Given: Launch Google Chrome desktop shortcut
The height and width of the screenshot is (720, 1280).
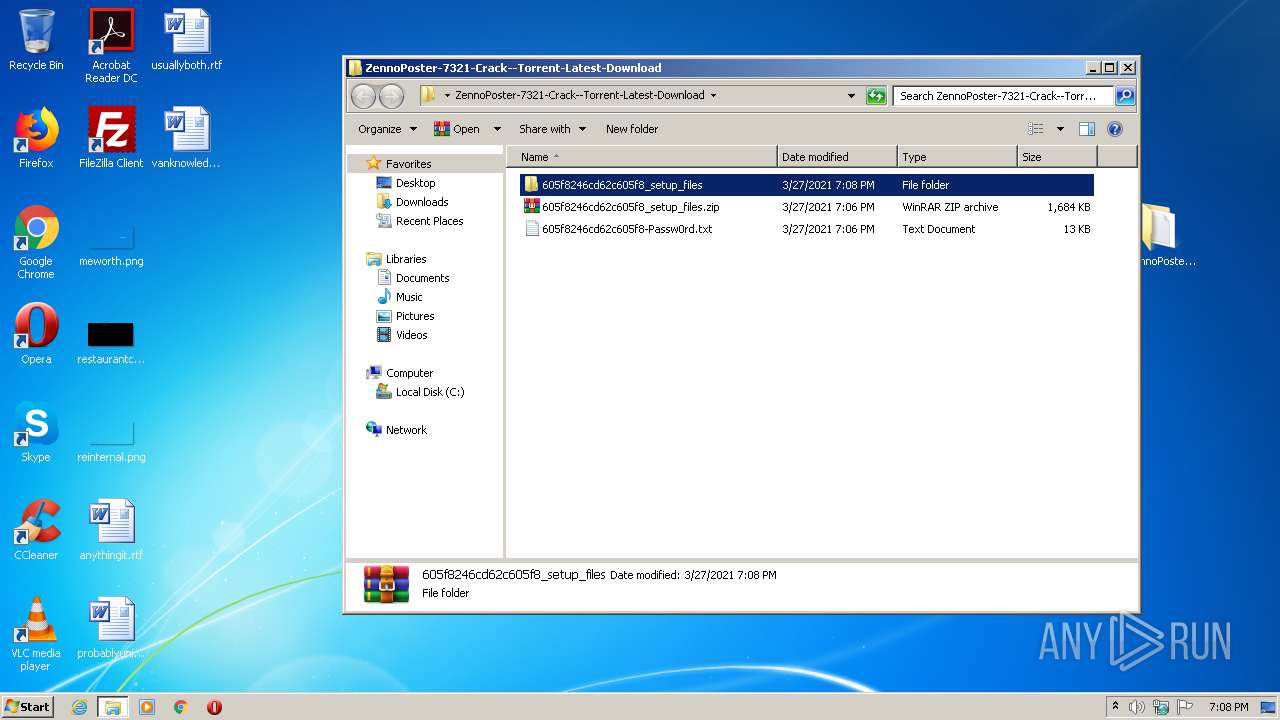Looking at the screenshot, I should [36, 242].
